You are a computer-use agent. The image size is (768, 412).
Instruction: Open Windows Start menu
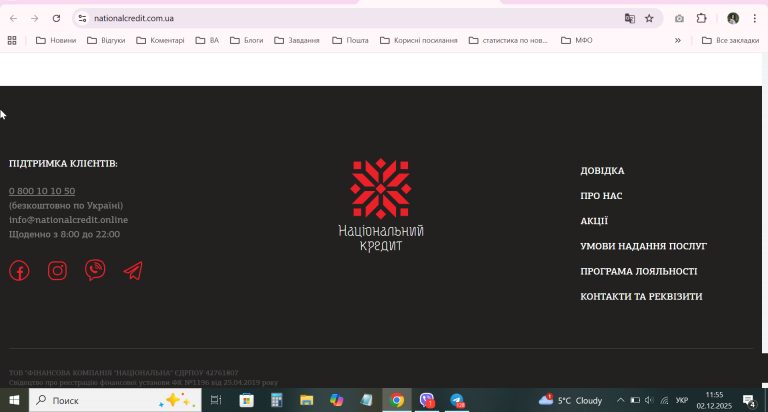14,400
